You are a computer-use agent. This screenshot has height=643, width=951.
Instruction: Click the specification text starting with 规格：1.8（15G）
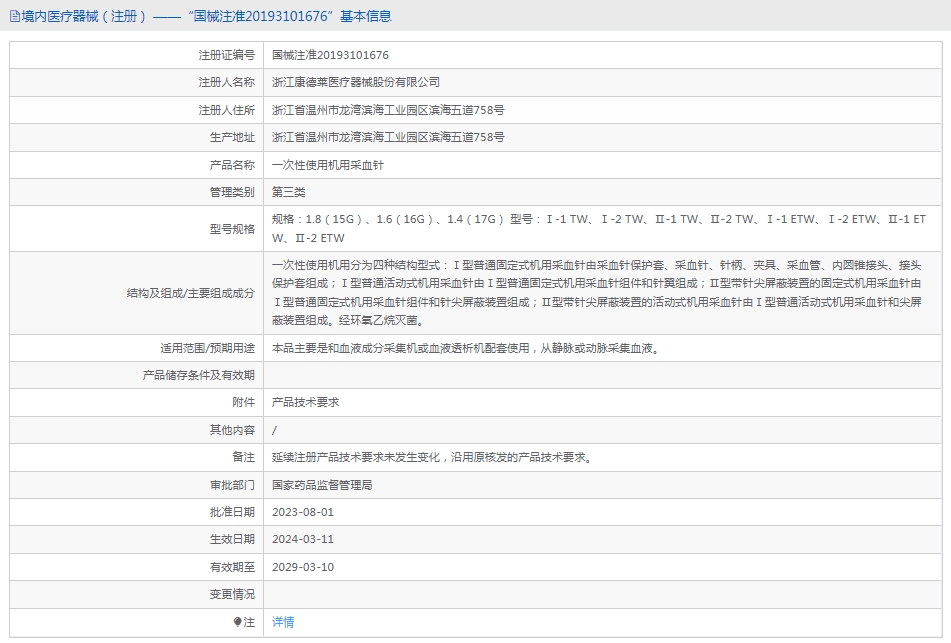point(599,229)
